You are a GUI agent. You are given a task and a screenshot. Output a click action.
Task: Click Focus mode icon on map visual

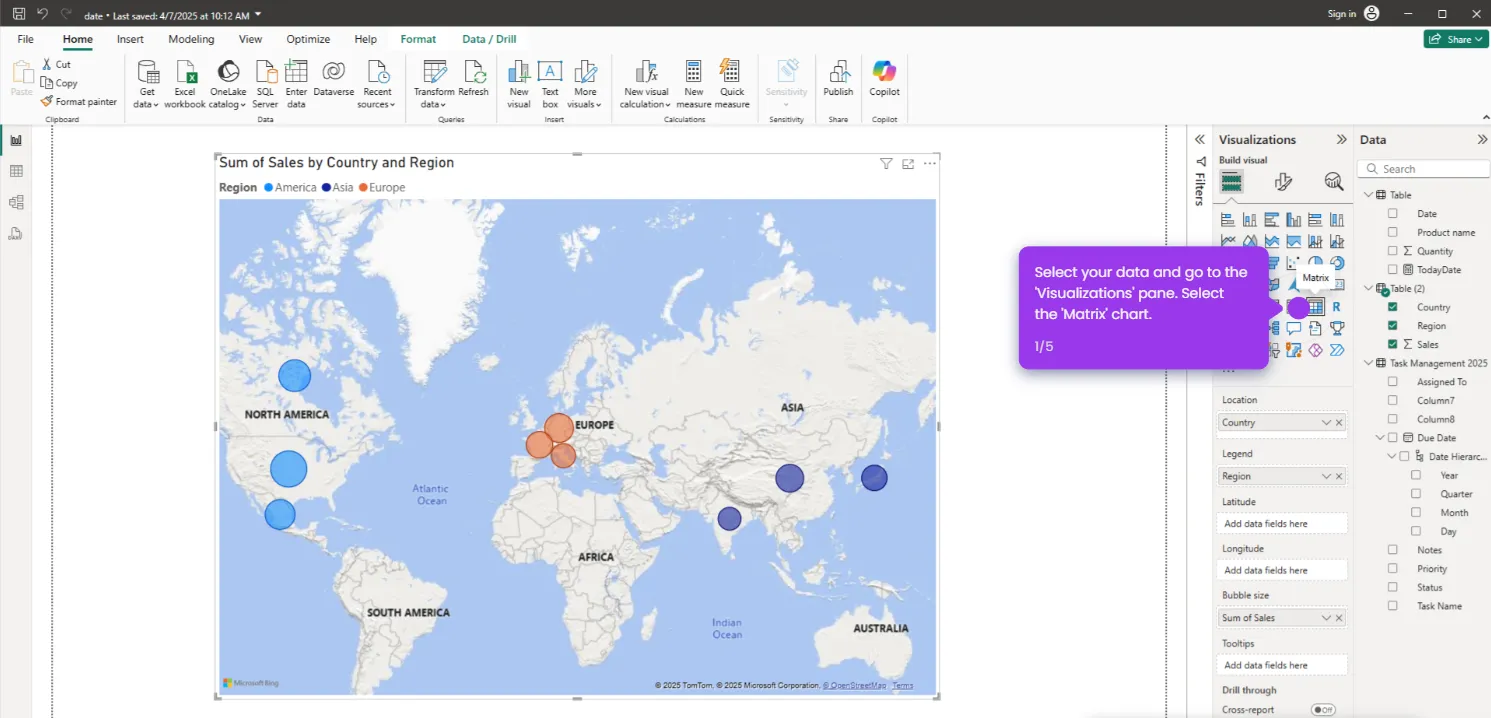coord(908,164)
